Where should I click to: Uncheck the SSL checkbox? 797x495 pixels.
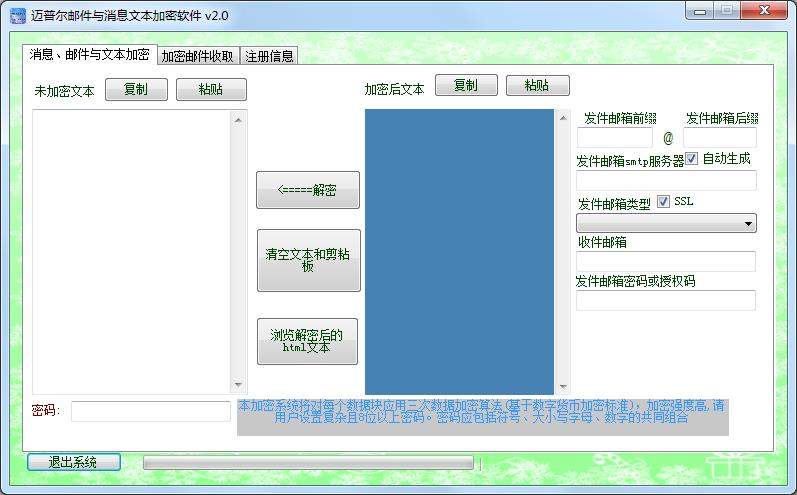pyautogui.click(x=664, y=201)
